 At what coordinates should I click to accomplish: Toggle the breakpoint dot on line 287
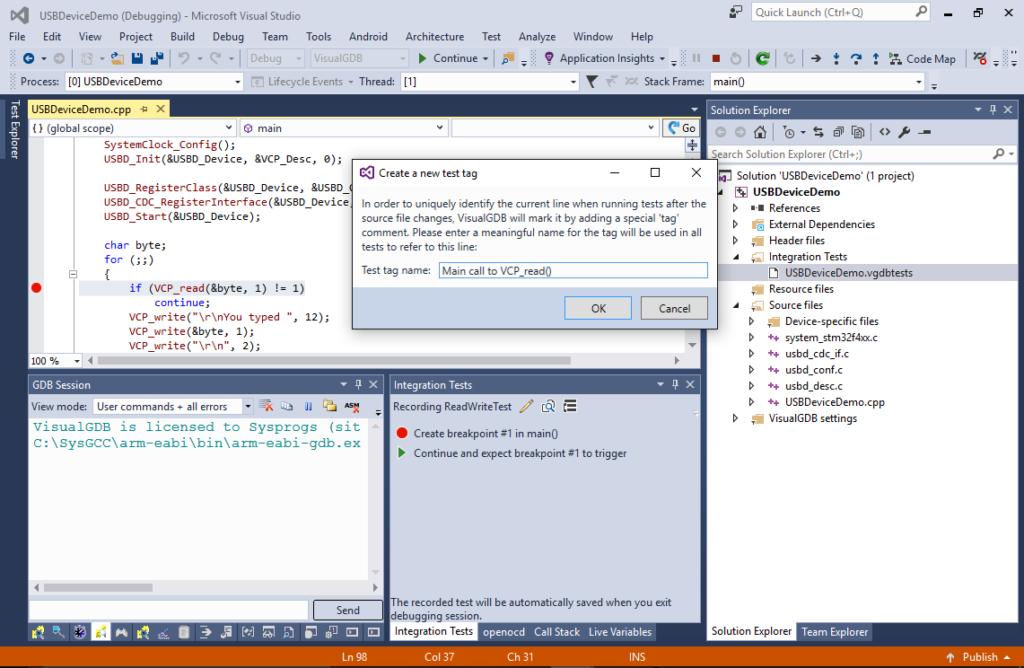(36, 287)
